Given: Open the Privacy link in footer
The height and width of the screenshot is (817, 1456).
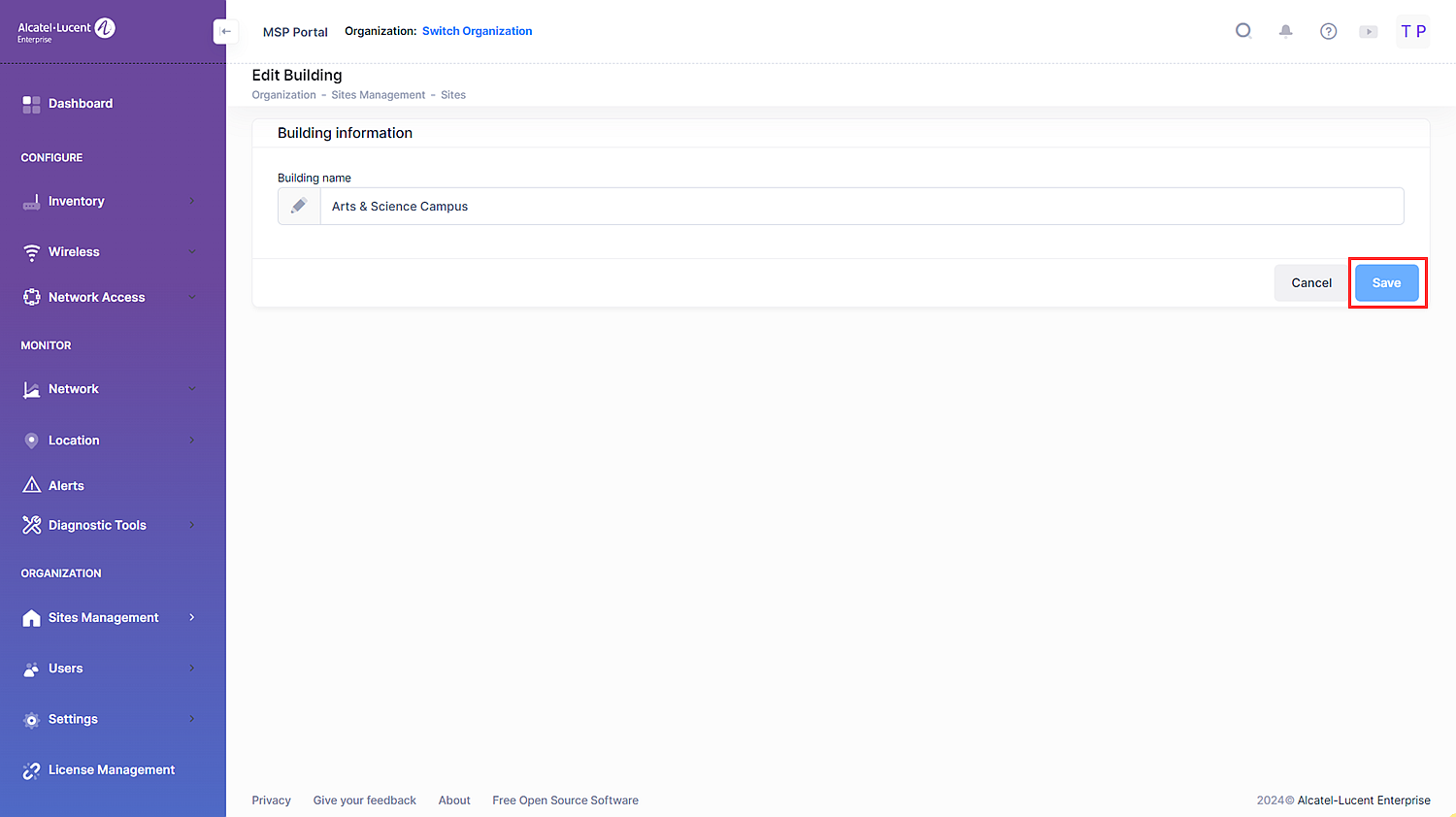Looking at the screenshot, I should 271,801.
